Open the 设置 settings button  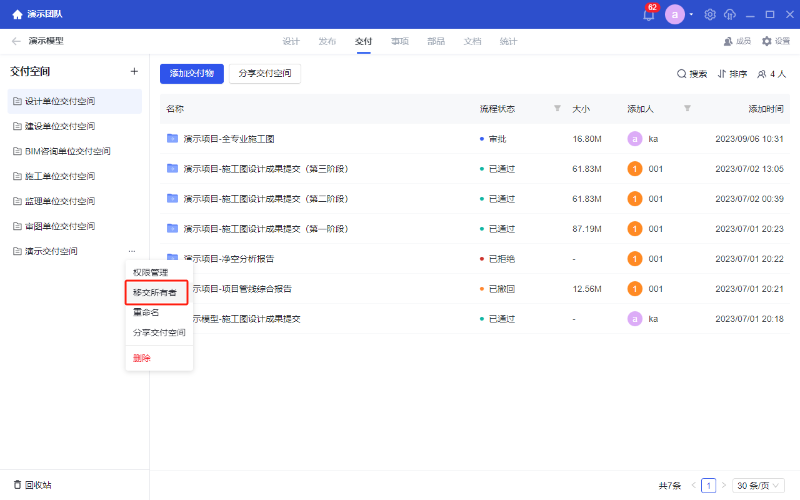pos(776,41)
